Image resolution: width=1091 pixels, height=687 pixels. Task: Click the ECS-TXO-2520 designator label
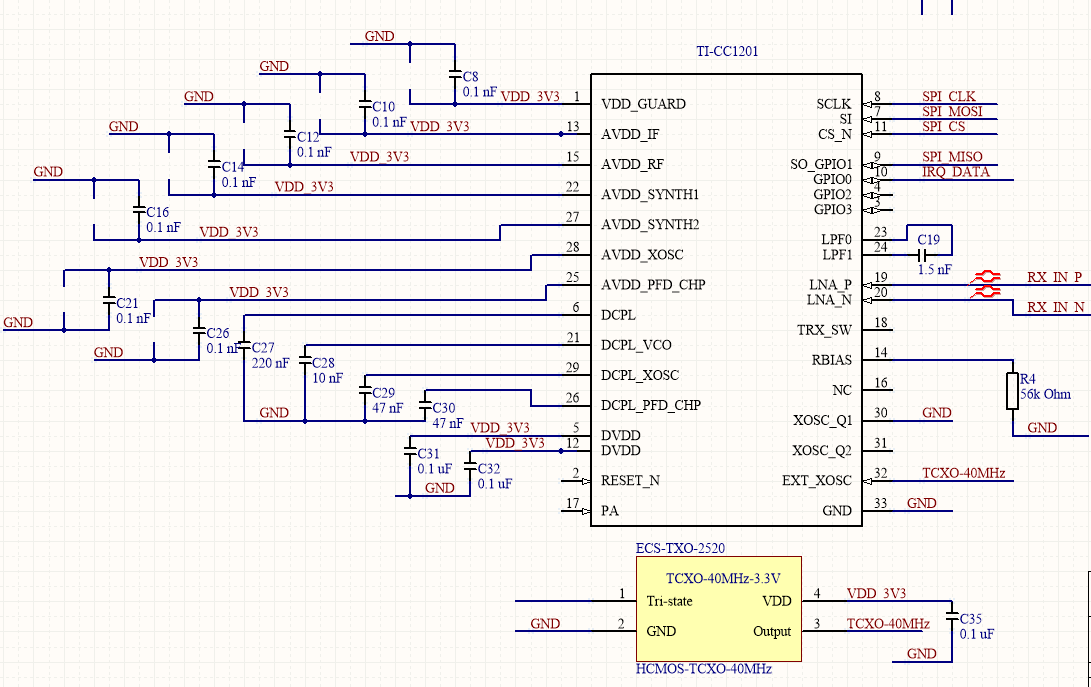[x=680, y=548]
